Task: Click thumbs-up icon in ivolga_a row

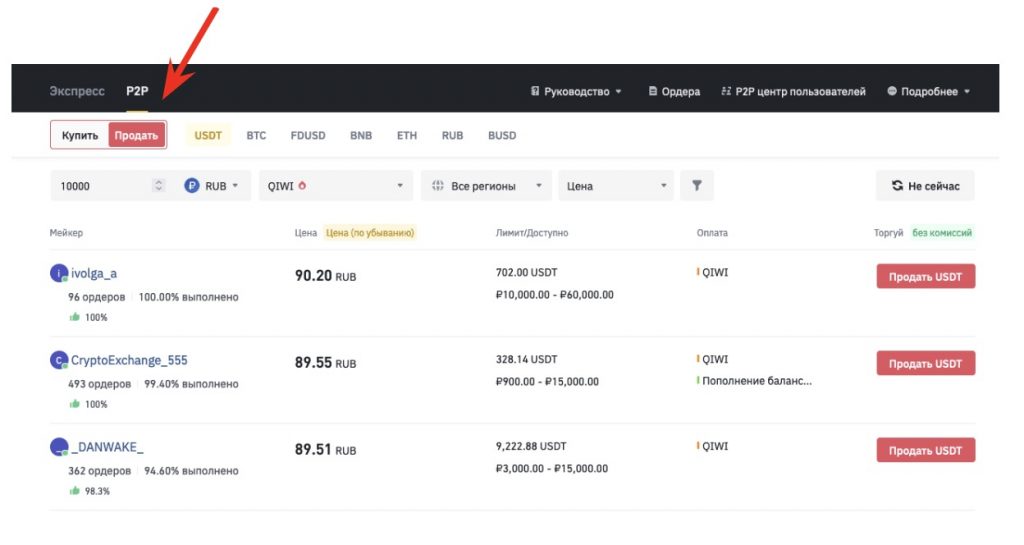Action: click(74, 317)
